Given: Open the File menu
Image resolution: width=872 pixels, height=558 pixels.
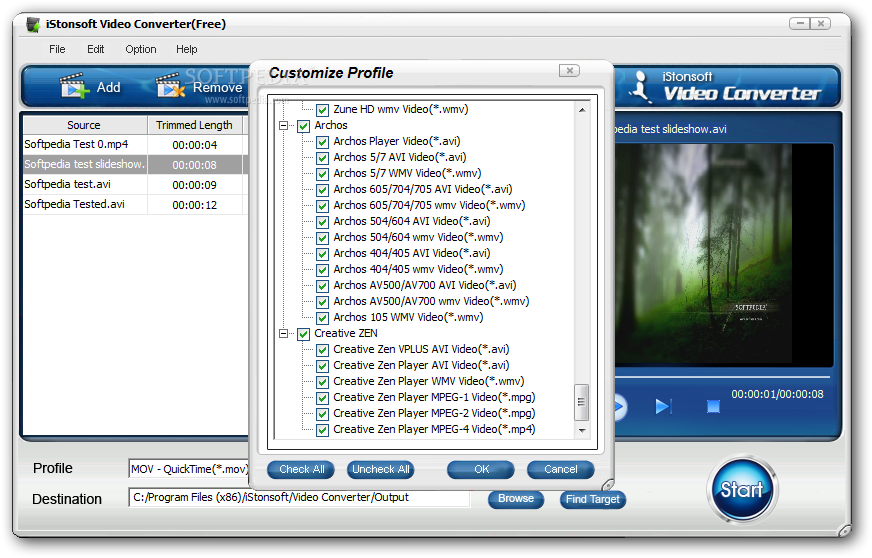Looking at the screenshot, I should tap(57, 49).
